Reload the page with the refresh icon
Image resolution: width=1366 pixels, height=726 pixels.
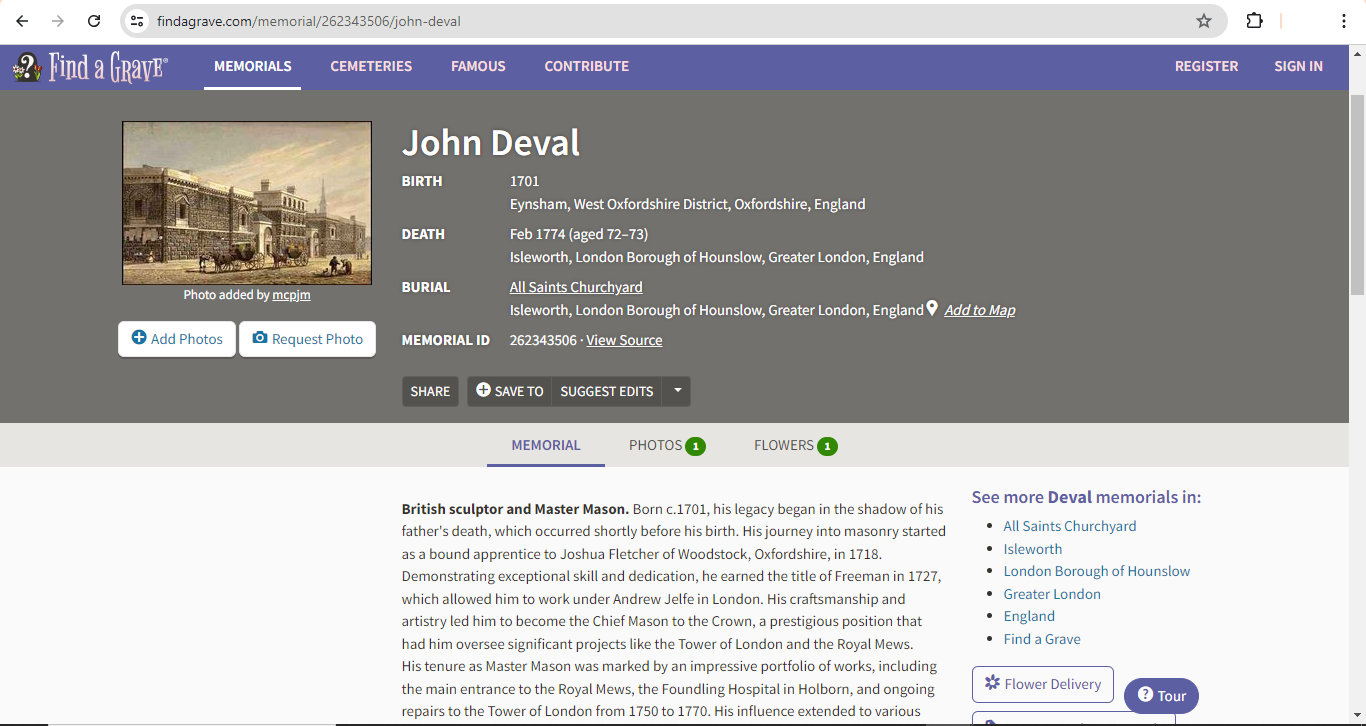[94, 21]
